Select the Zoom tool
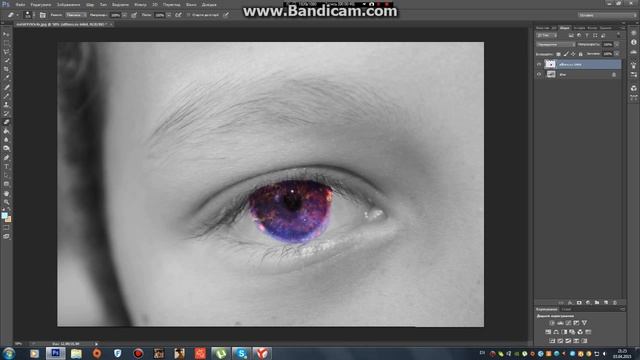This screenshot has height=360, width=640. tap(6, 202)
